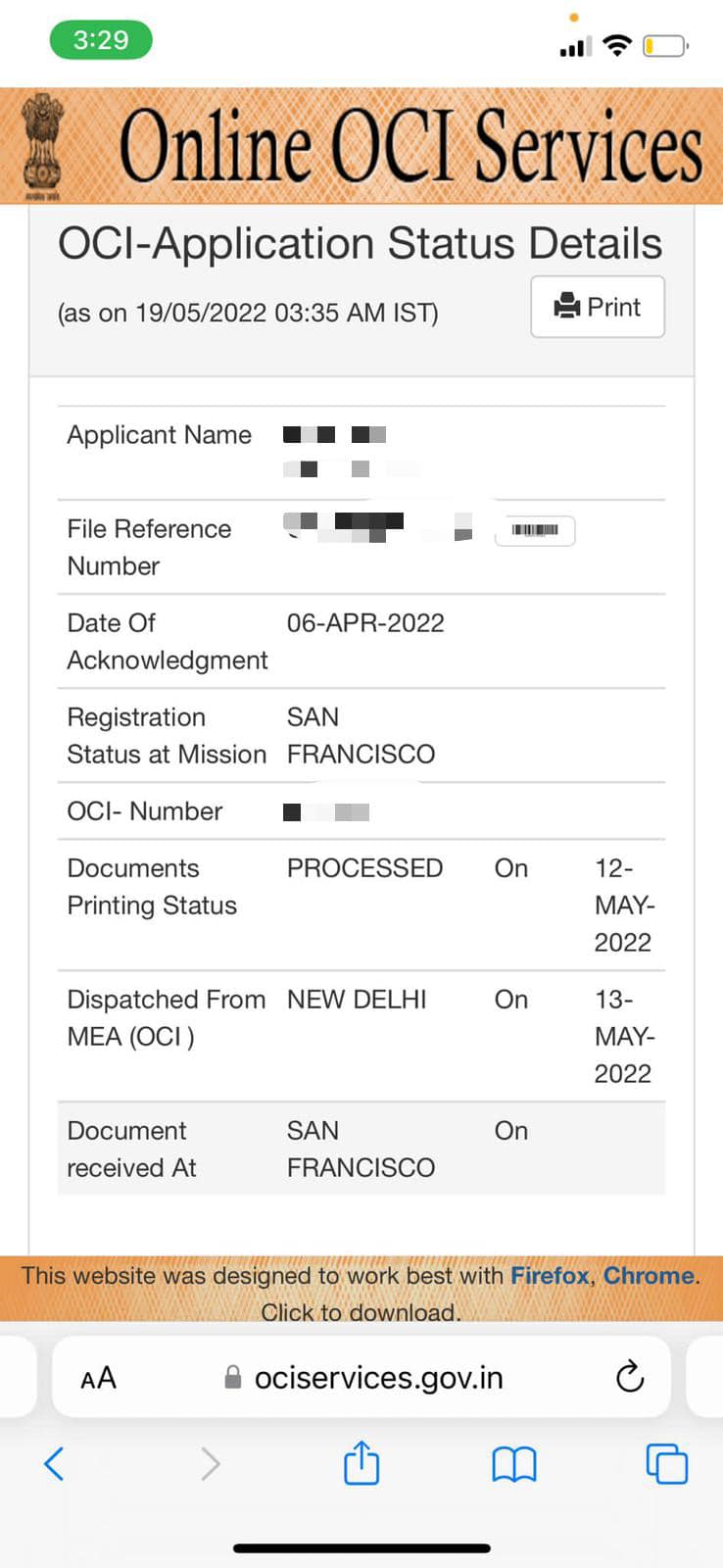Open the AA reader text options

(98, 1378)
